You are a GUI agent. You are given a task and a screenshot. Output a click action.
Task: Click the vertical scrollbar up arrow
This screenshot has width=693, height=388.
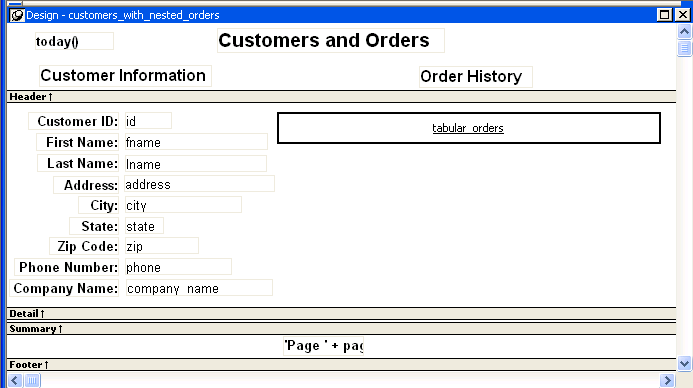coord(684,31)
